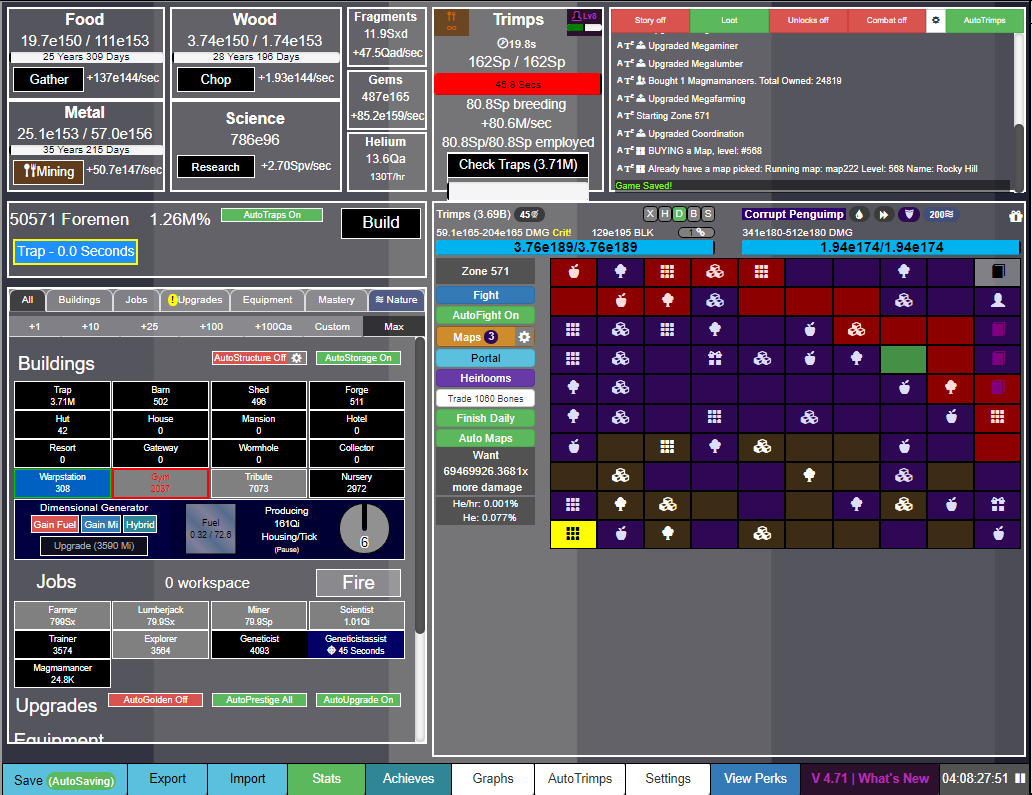1032x795 pixels.
Task: Click the Dimensional Generator clock dial
Action: coord(364,528)
